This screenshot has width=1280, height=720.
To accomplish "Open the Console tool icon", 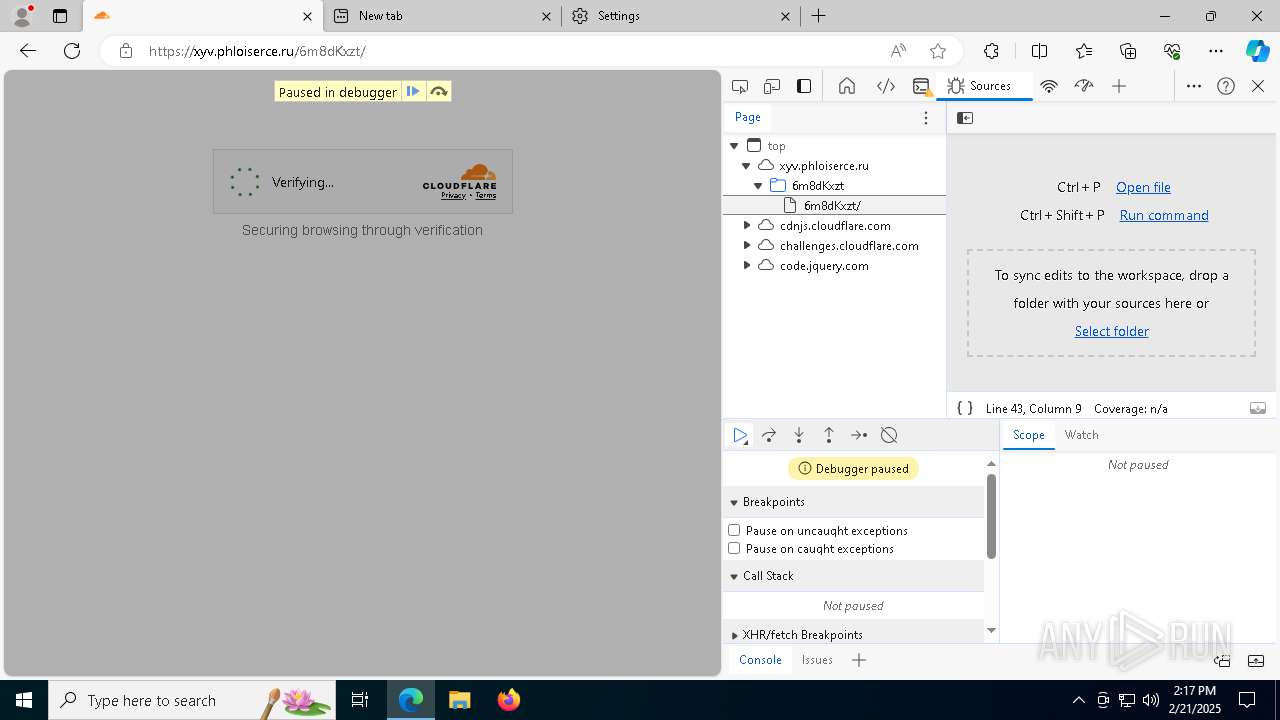I will coord(921,86).
